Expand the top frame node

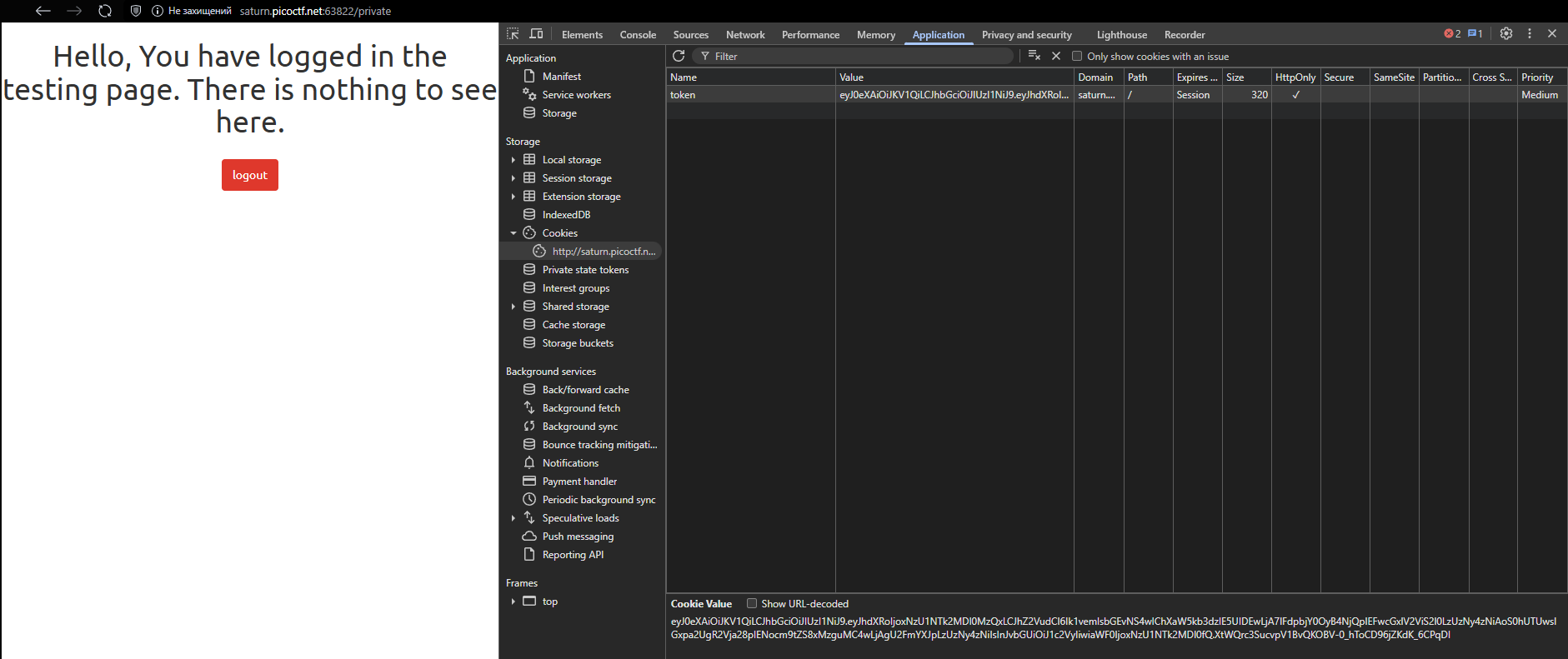(513, 602)
